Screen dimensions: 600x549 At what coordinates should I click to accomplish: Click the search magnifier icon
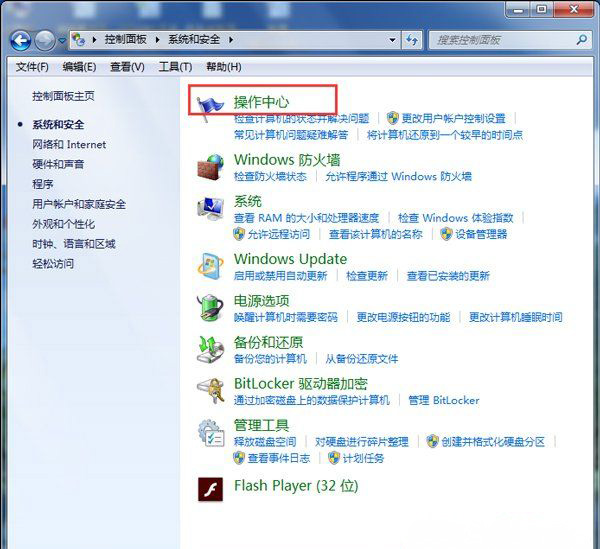tap(582, 39)
